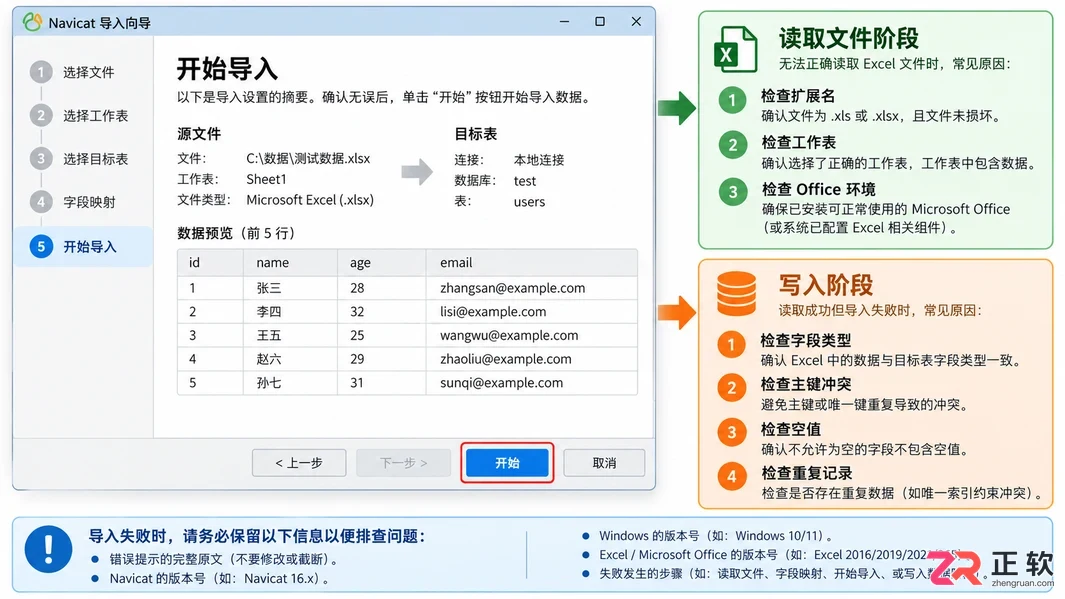Click the 源文件 section label
The image size is (1065, 599).
199,134
